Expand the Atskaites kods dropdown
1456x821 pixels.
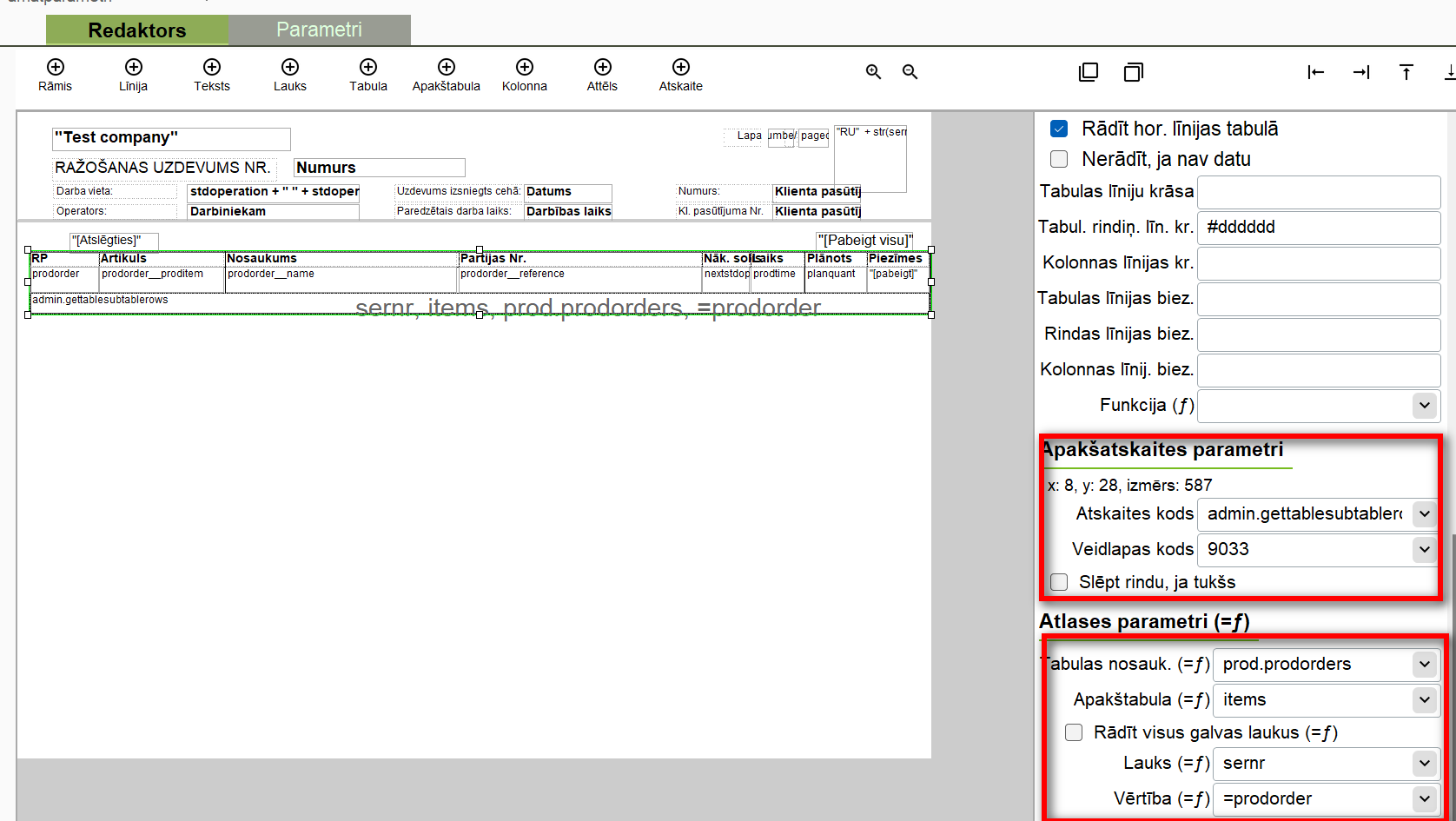coord(1424,513)
